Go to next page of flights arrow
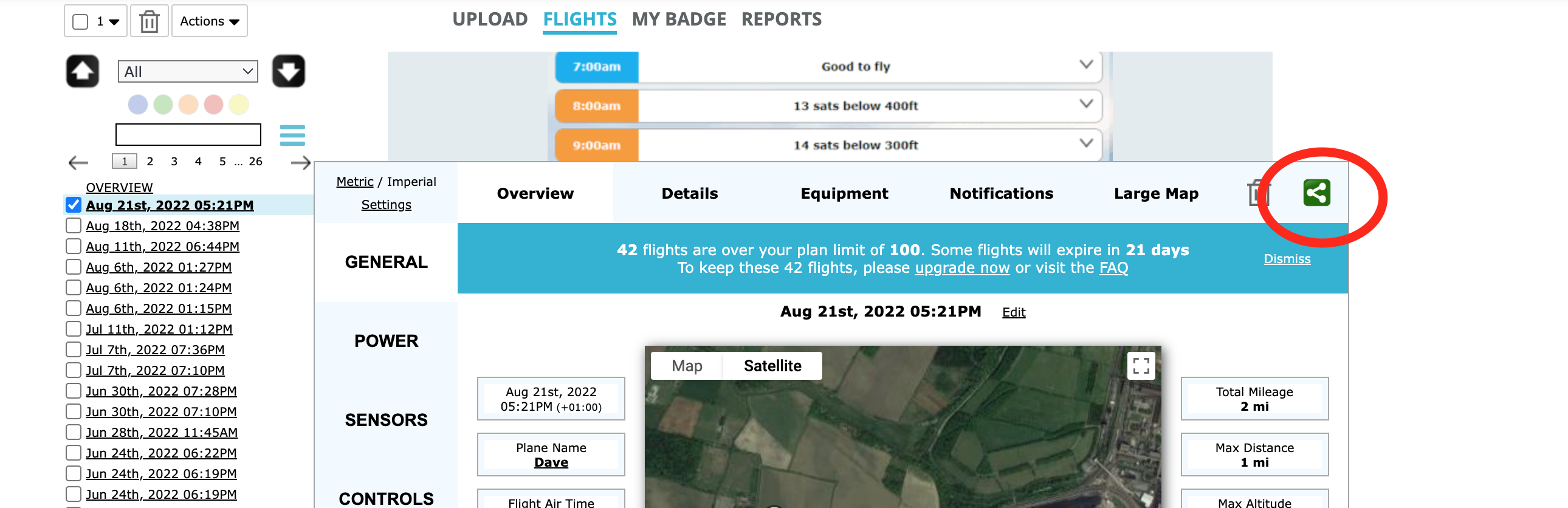This screenshot has height=508, width=1568. [x=301, y=162]
